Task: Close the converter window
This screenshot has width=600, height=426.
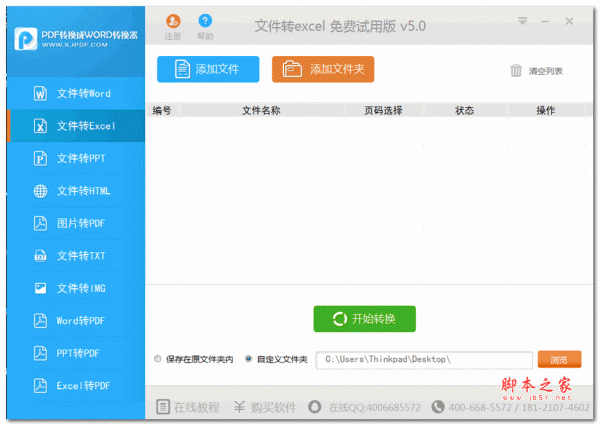Action: [x=569, y=21]
